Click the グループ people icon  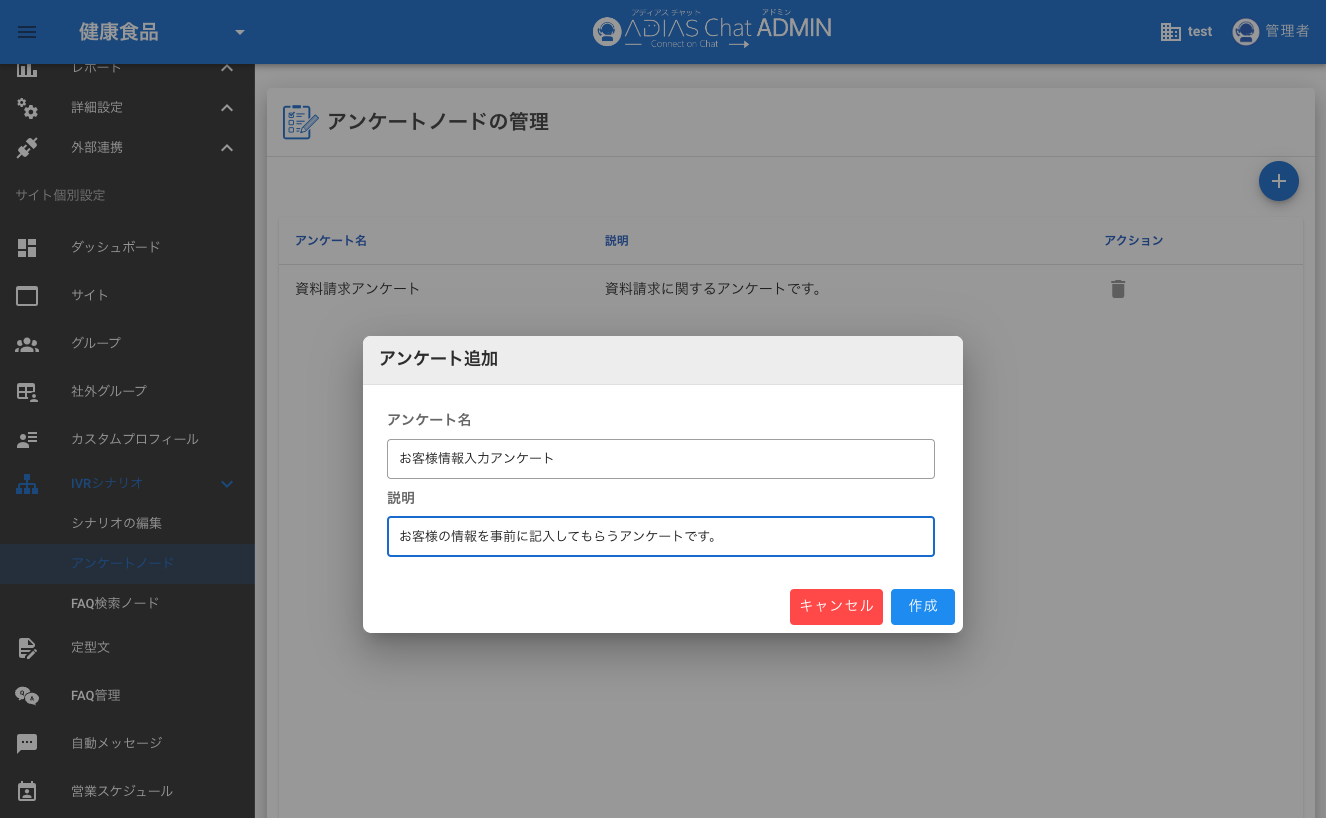(x=27, y=344)
